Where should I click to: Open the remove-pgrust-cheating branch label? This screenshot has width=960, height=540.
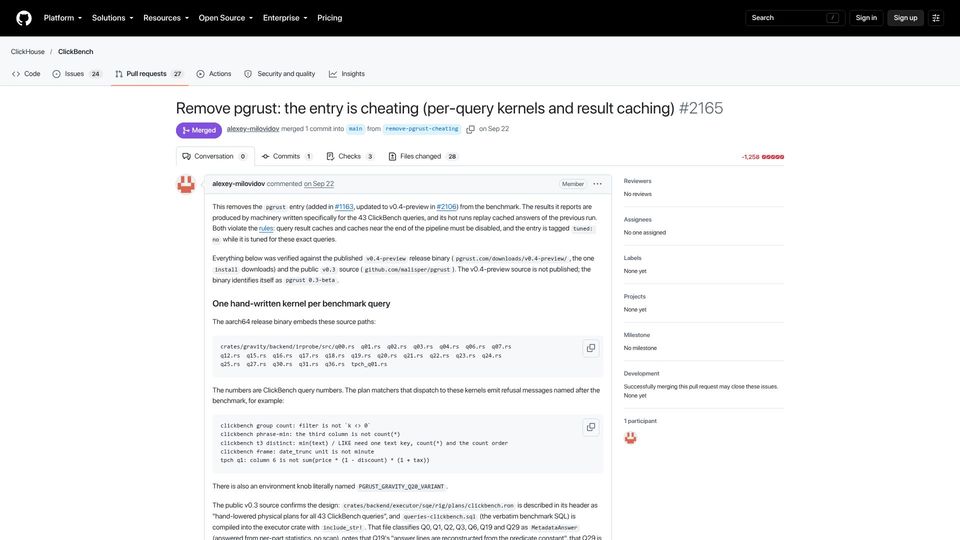[x=422, y=129]
